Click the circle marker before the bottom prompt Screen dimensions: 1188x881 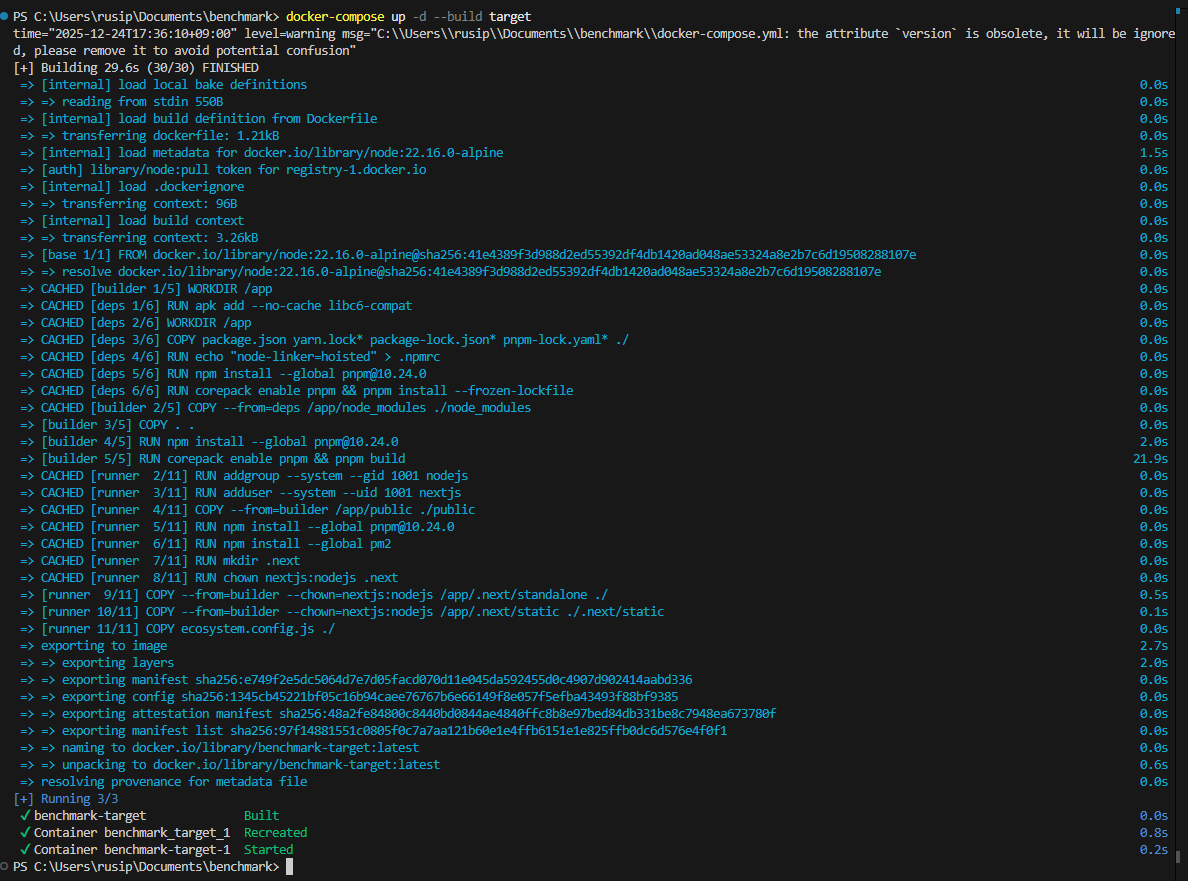point(6,866)
